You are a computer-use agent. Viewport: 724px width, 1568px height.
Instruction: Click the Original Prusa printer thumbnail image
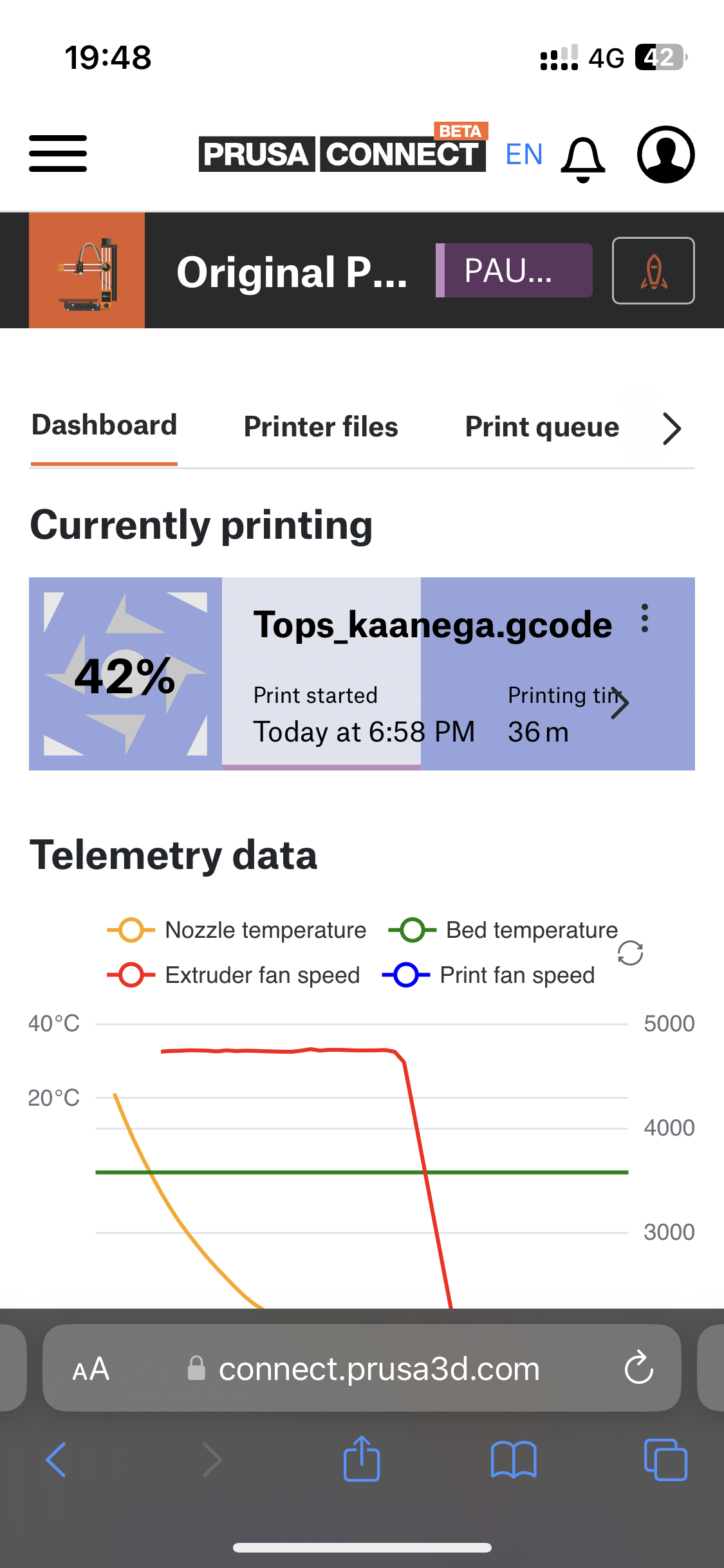pos(86,270)
